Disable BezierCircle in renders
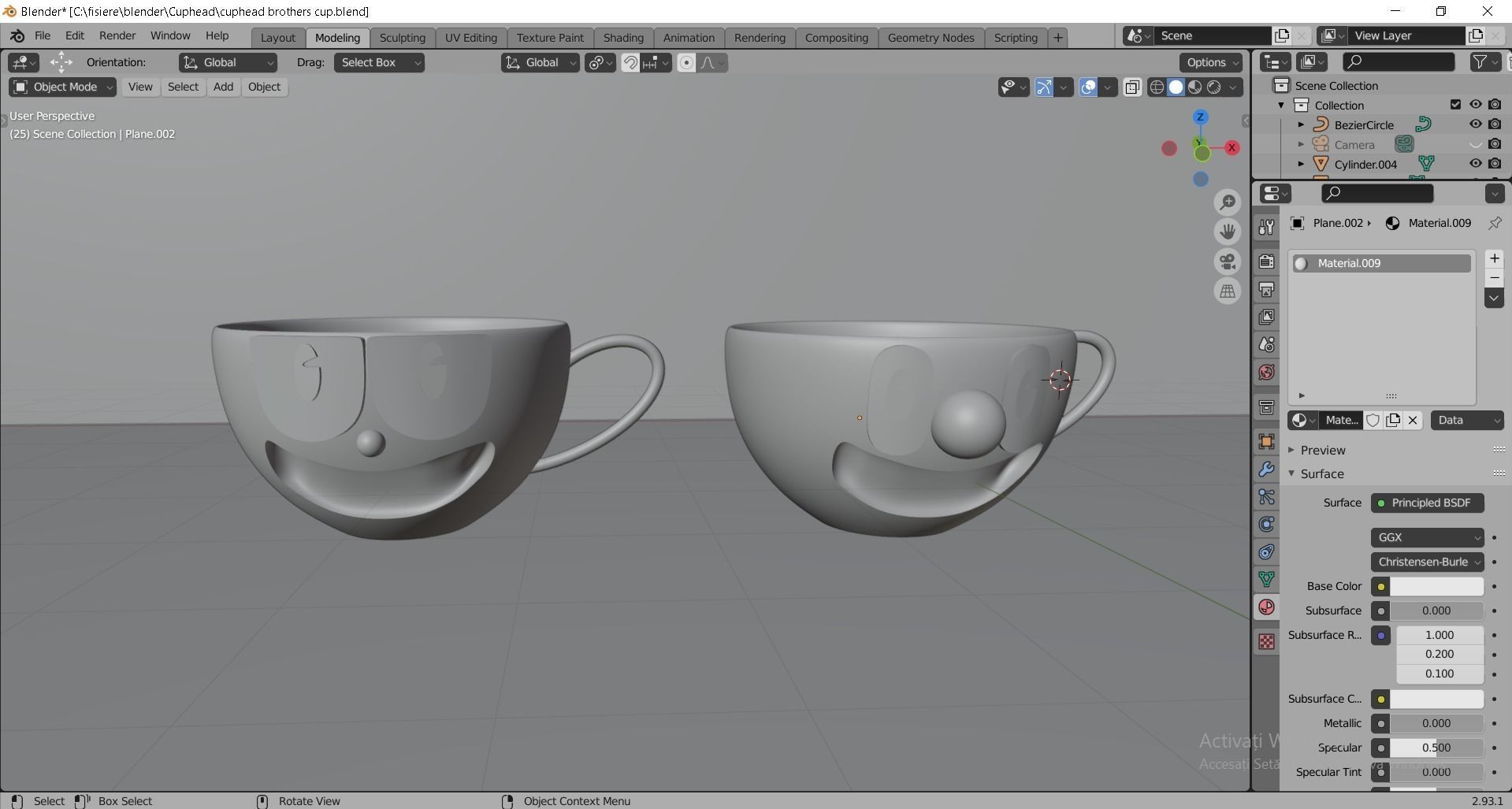 tap(1495, 124)
